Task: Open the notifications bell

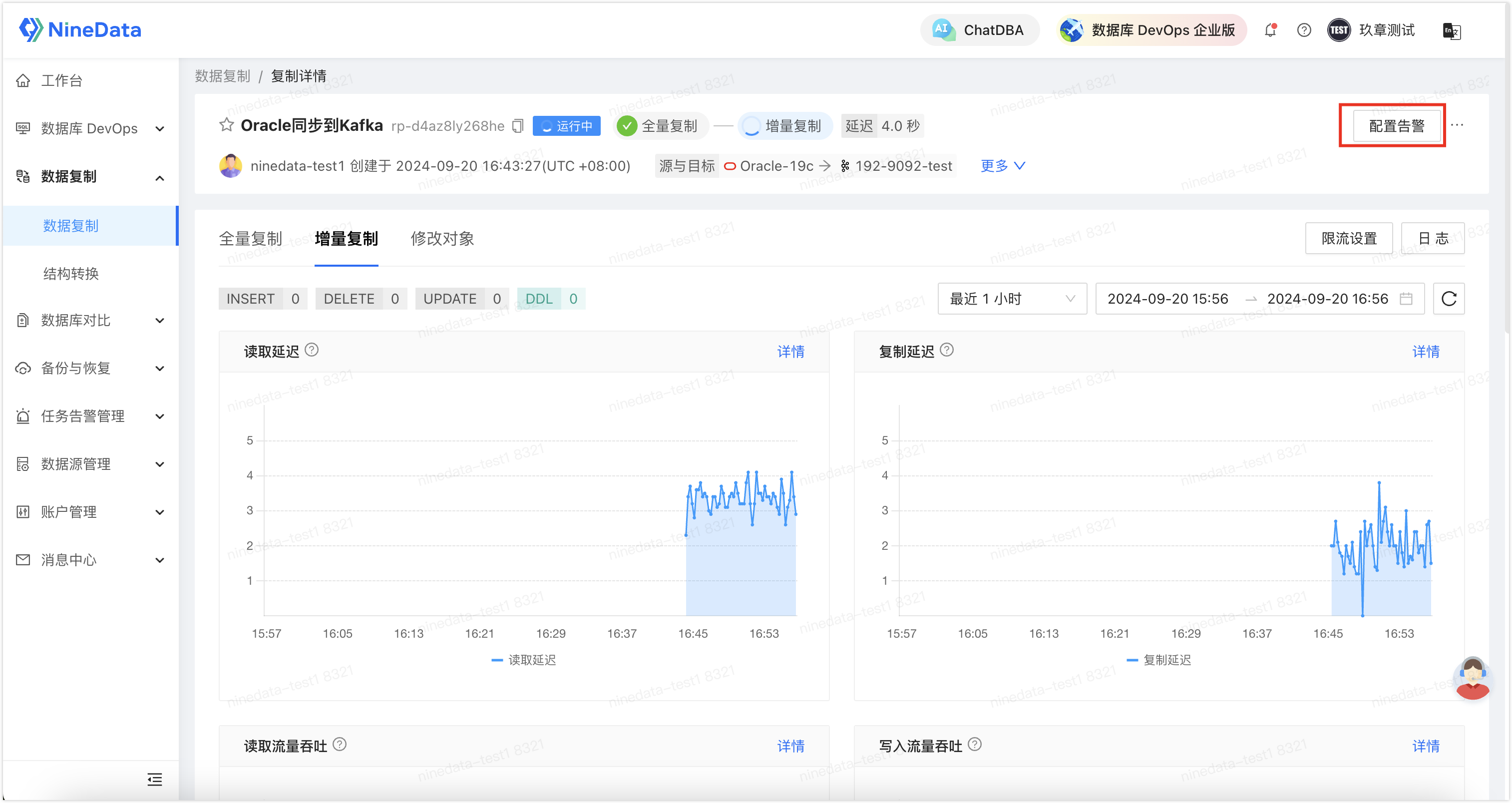Action: click(1271, 30)
